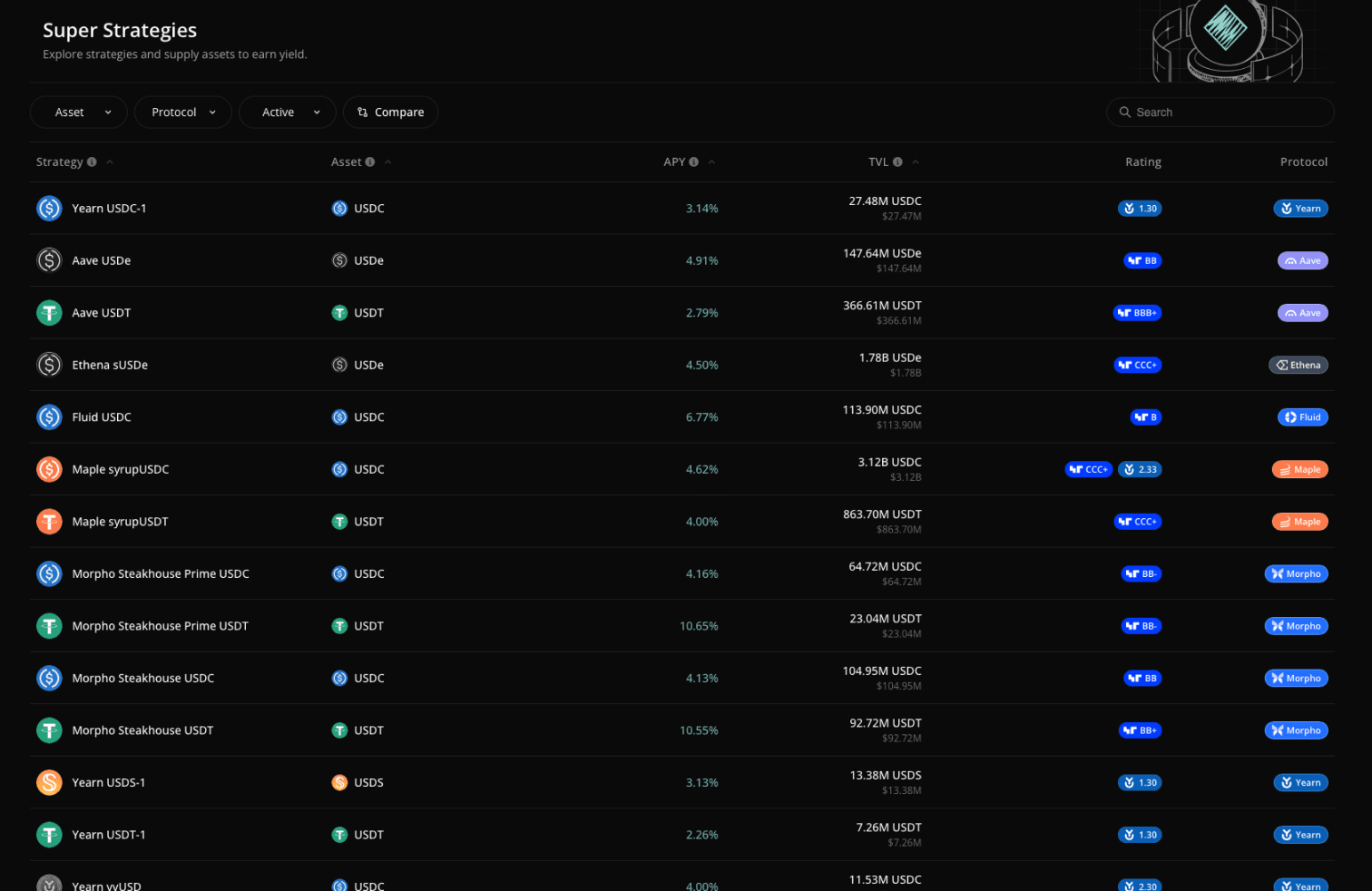
Task: Click the Maple syrupUSDC strategy icon
Action: [49, 469]
